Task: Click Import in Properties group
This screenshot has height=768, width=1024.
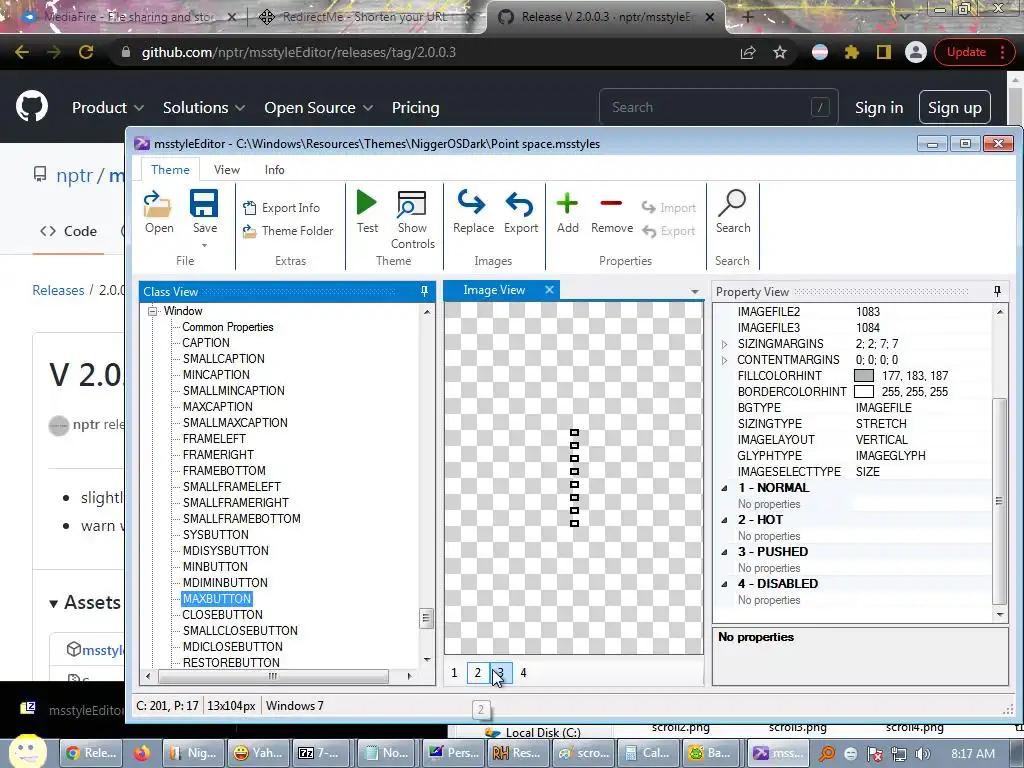Action: point(669,208)
